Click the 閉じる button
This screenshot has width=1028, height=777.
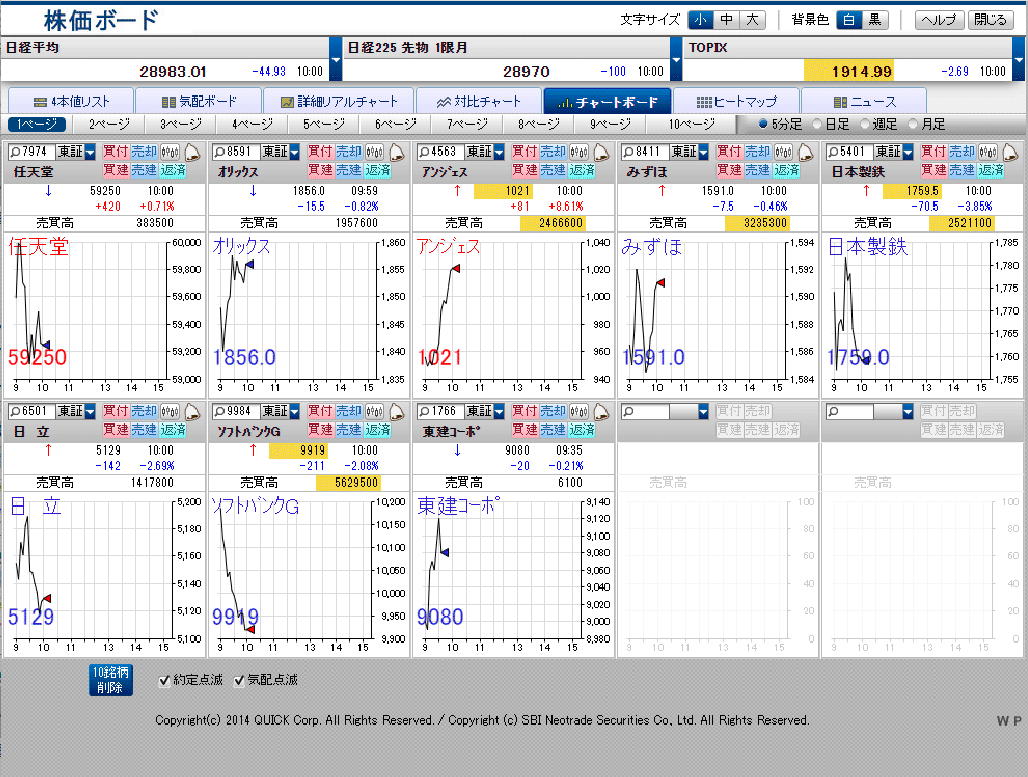pos(991,20)
